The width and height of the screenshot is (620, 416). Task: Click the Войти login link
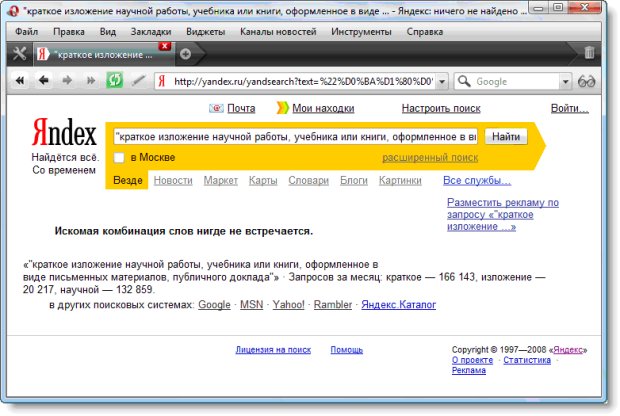[569, 108]
